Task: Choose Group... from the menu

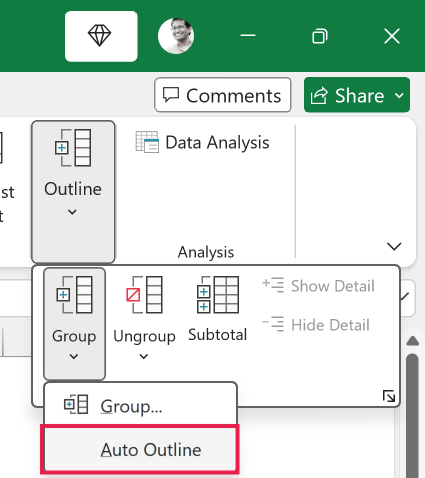Action: click(x=140, y=405)
